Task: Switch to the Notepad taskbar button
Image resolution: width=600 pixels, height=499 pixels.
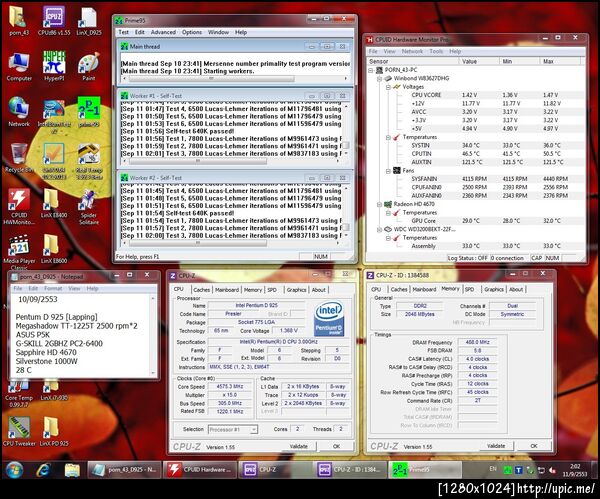Action: click(x=124, y=470)
